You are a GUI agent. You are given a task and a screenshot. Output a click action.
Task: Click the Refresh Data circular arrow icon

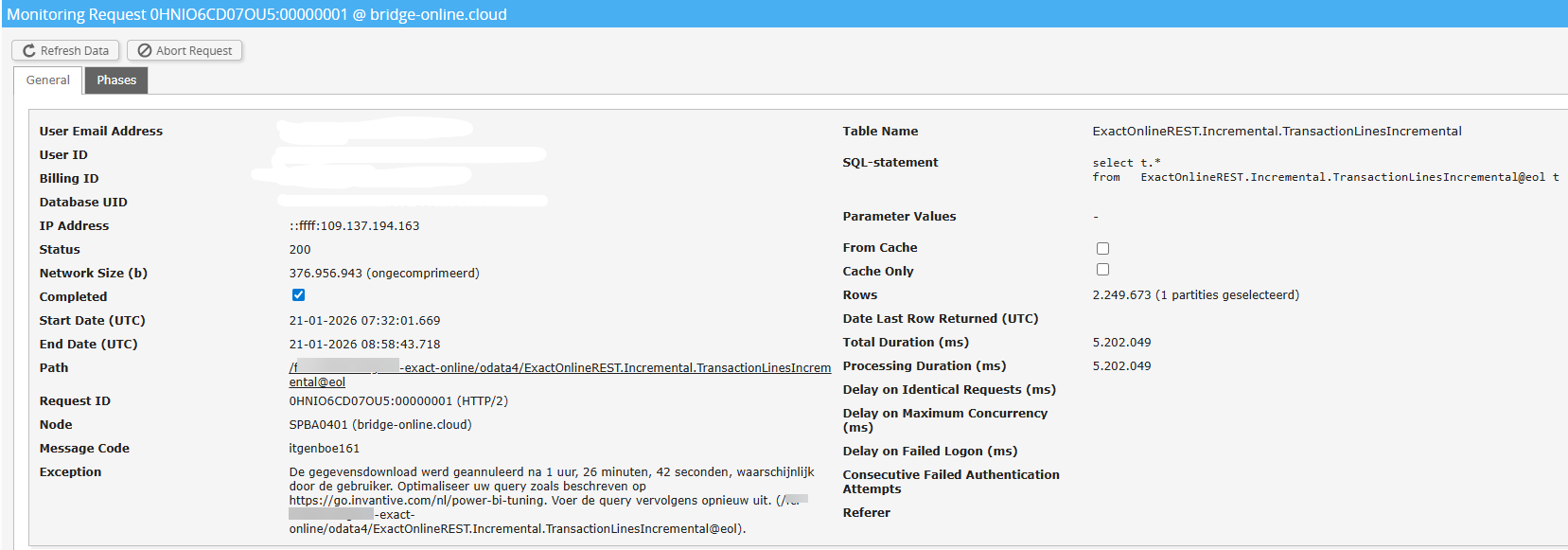[29, 51]
